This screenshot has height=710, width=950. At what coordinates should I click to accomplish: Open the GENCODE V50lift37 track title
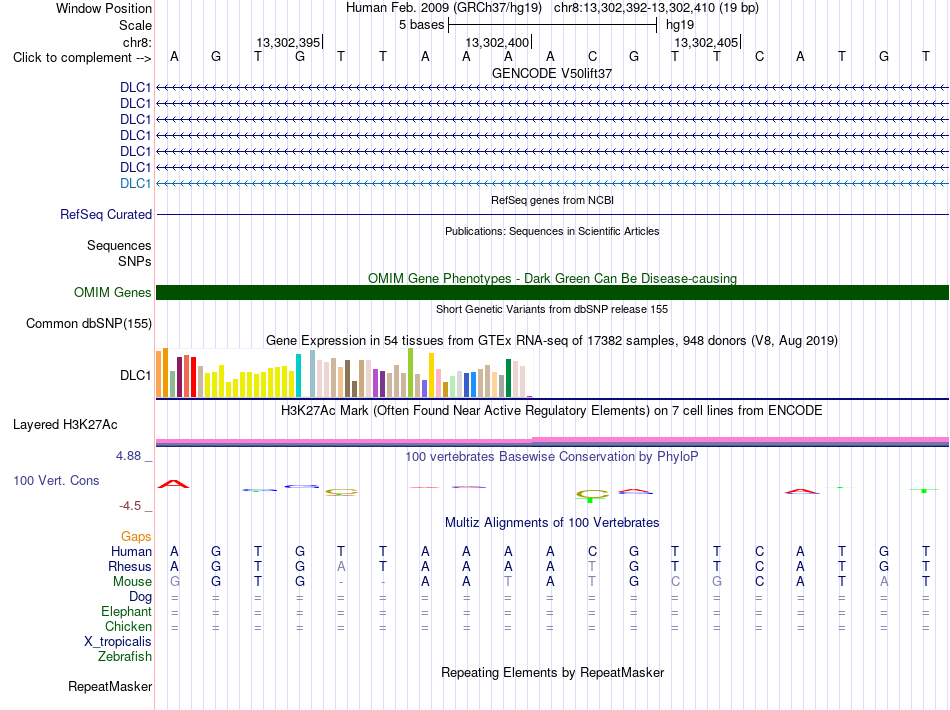click(552, 73)
